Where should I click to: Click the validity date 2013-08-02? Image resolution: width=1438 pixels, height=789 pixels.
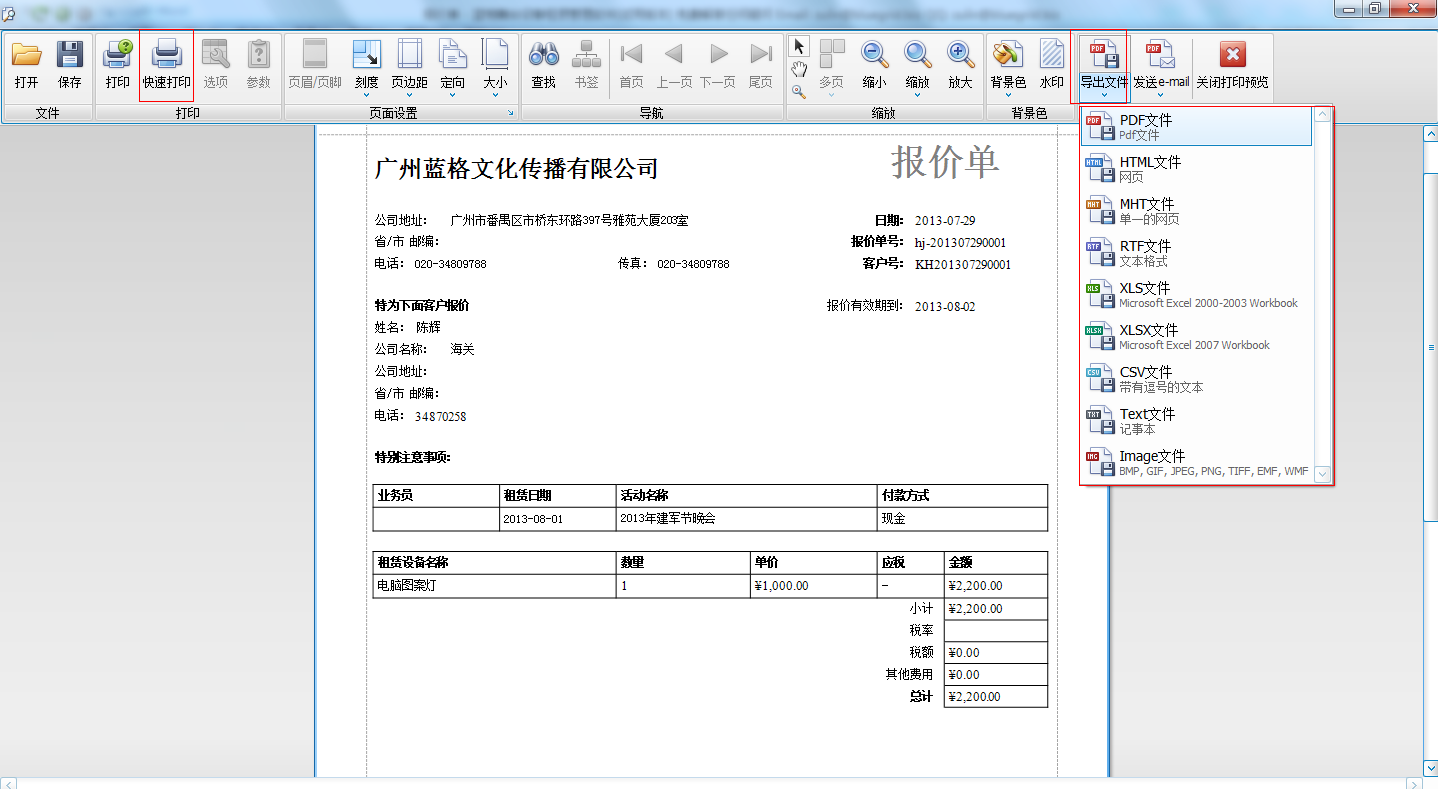point(945,307)
